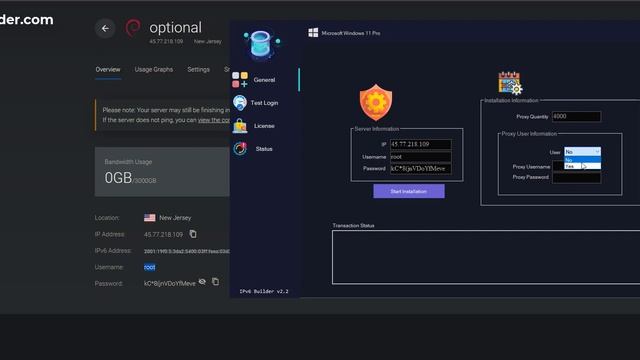Screen dimensions: 640x360
Task: Click the Proxy Password field
Action: [x=576, y=178]
